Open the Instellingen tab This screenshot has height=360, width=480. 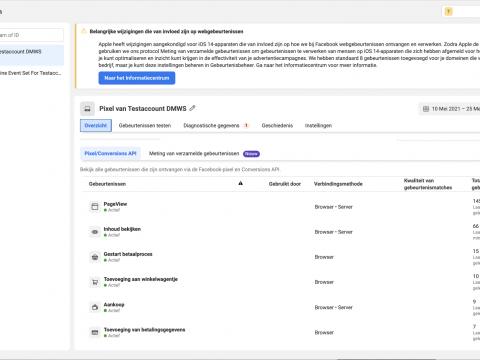318,125
